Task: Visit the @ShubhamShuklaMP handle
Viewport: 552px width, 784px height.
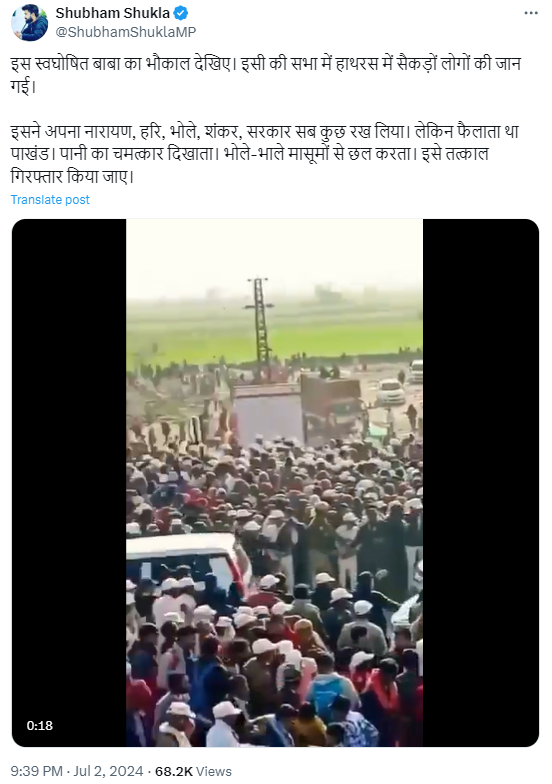Action: (126, 32)
